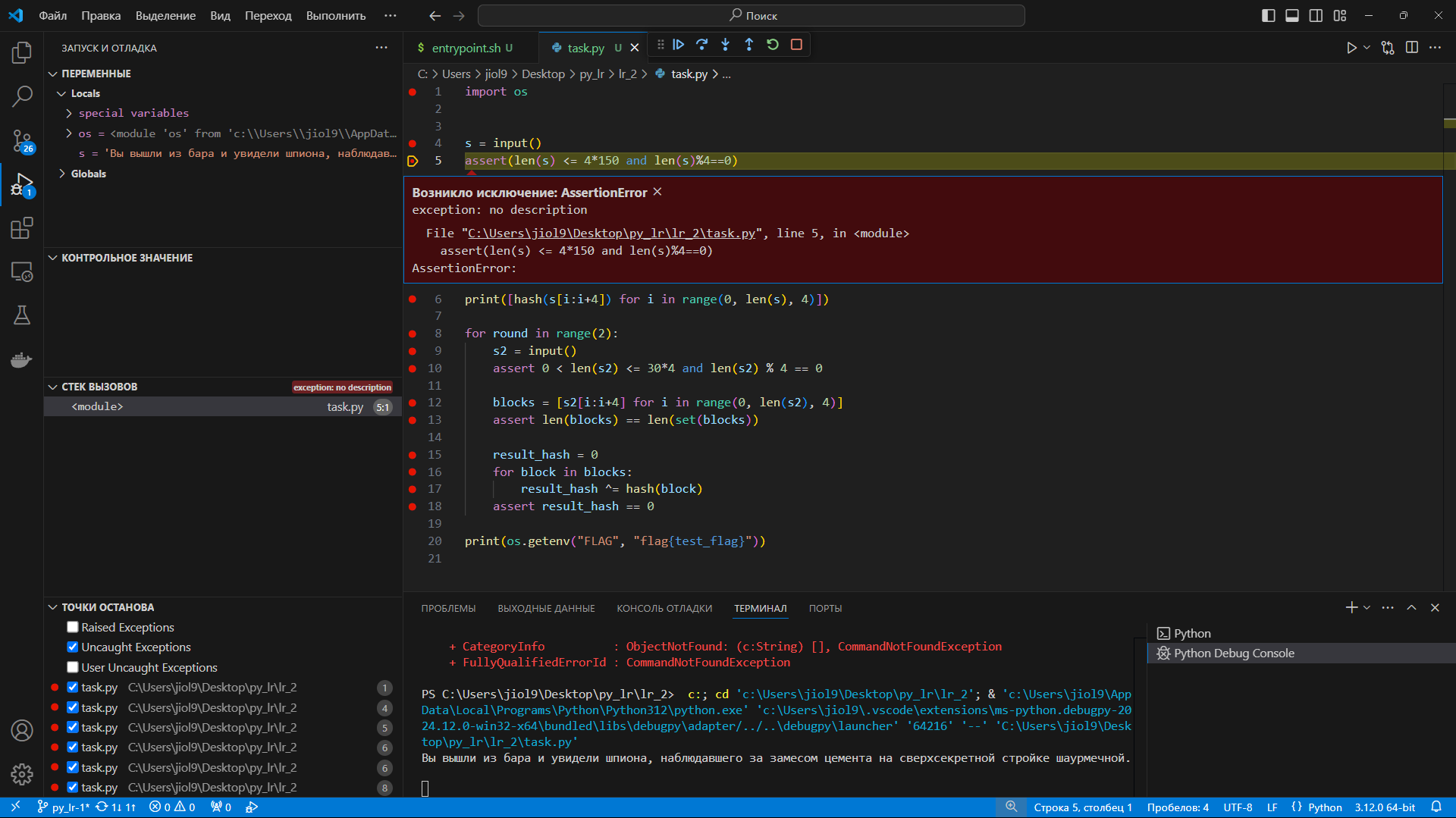
Task: Toggle bottom panel layout icon
Action: (1292, 16)
